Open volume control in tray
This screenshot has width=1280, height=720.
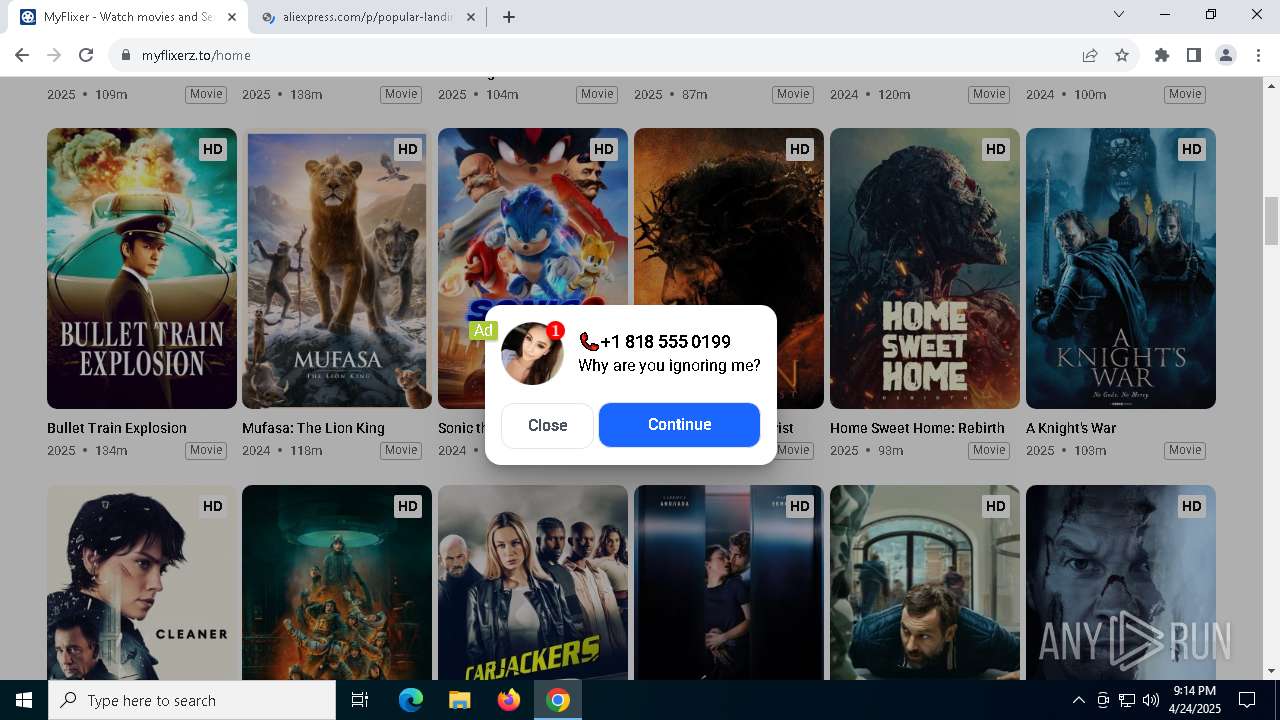coord(1151,700)
